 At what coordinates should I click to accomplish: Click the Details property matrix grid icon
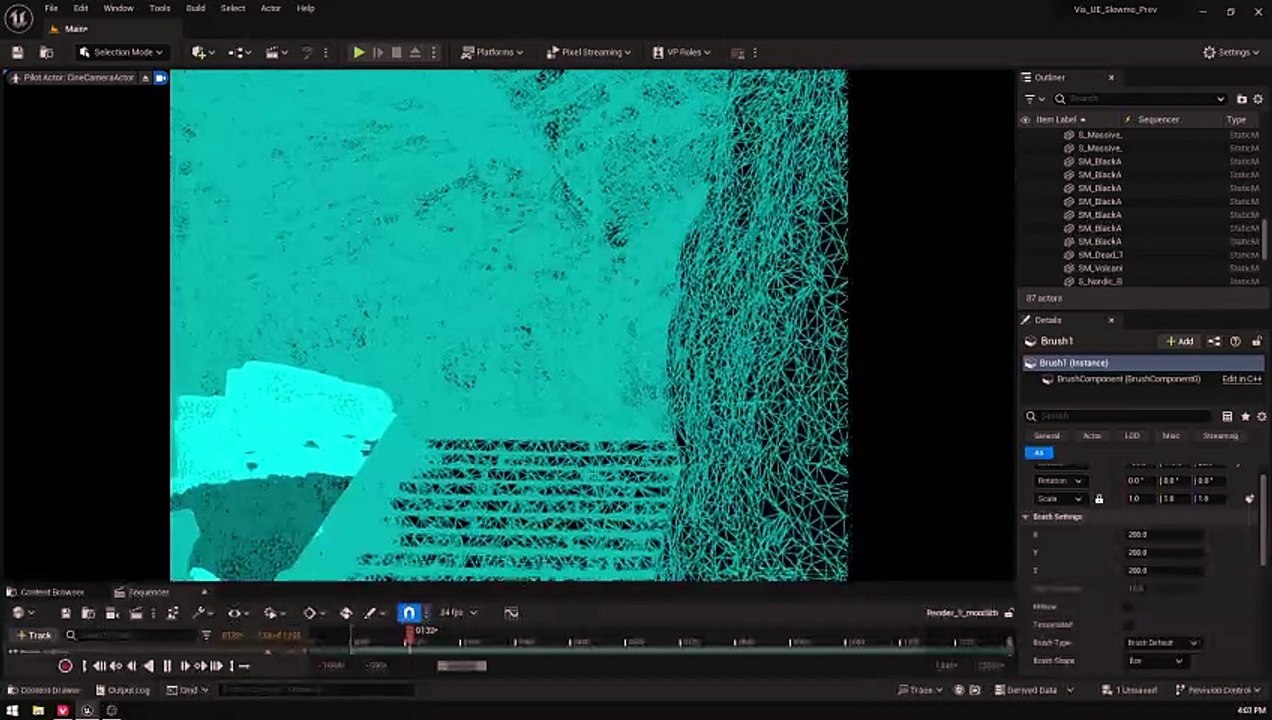pos(1227,416)
